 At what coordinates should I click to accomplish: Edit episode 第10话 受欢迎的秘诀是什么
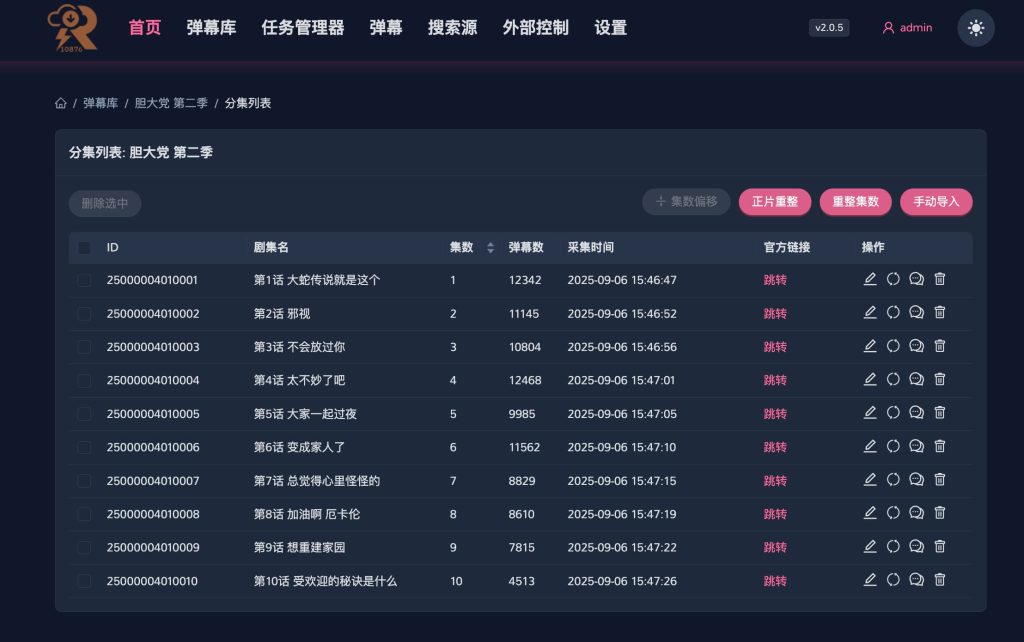870,580
